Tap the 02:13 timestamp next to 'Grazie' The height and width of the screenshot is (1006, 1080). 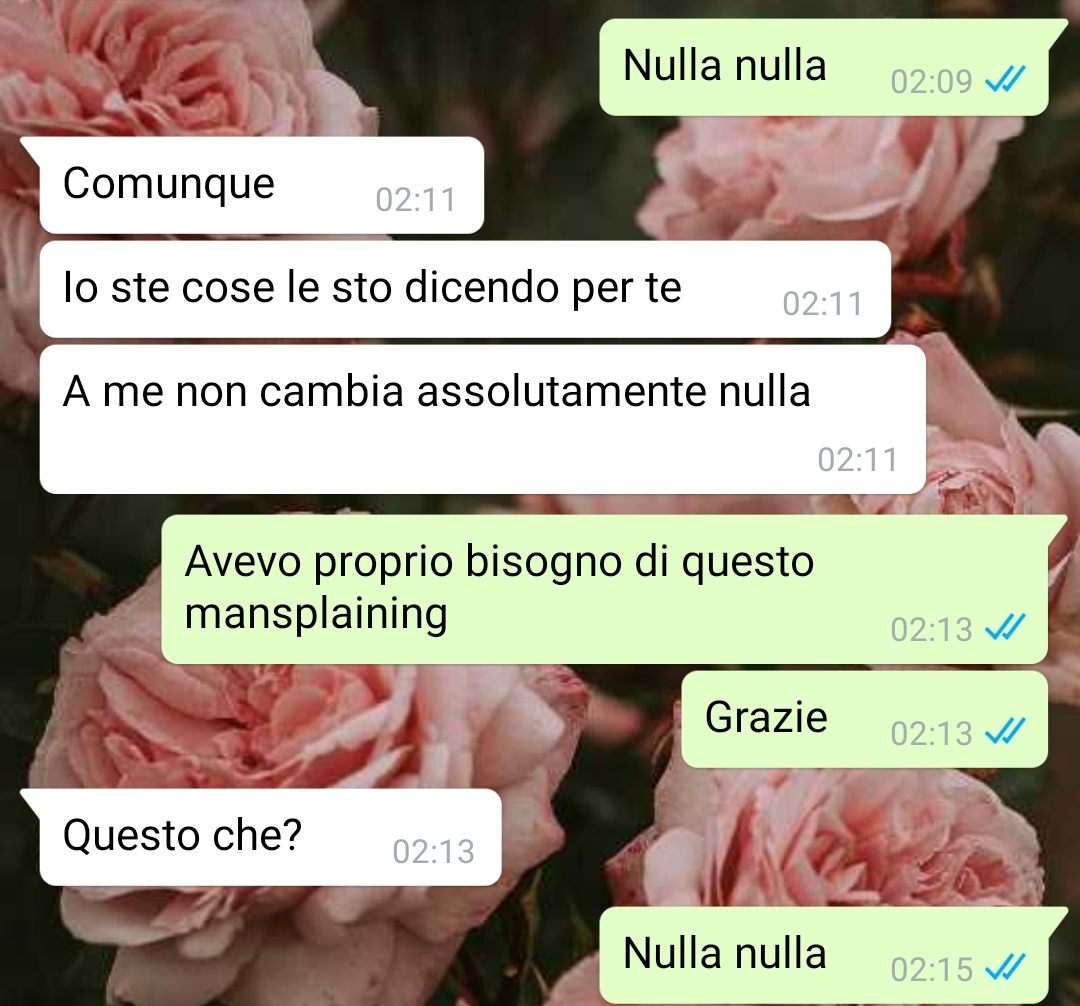click(x=931, y=733)
